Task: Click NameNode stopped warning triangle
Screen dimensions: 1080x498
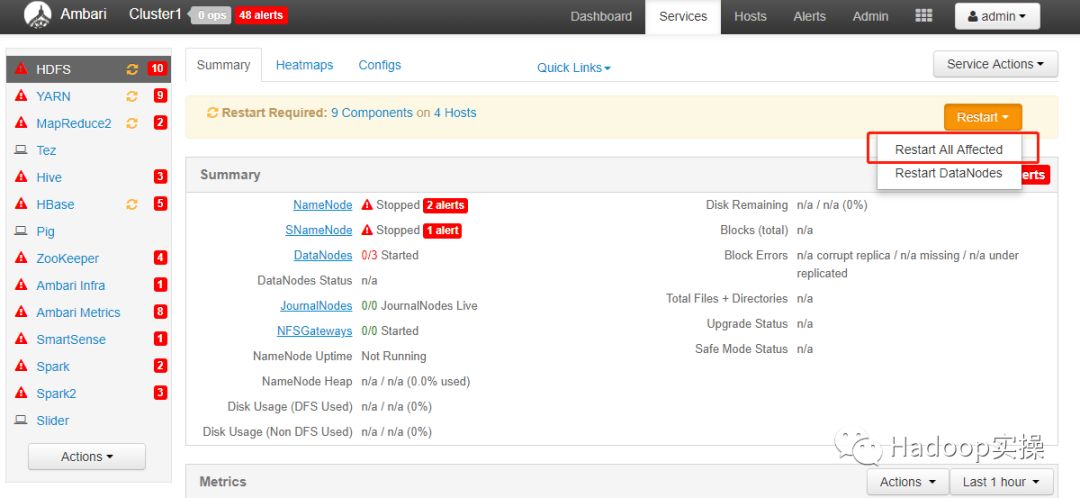Action: pyautogui.click(x=367, y=205)
